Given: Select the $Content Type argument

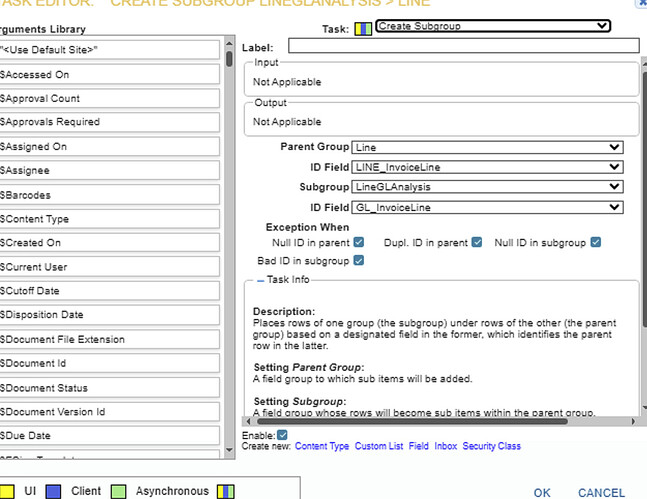Looking at the screenshot, I should [109, 219].
